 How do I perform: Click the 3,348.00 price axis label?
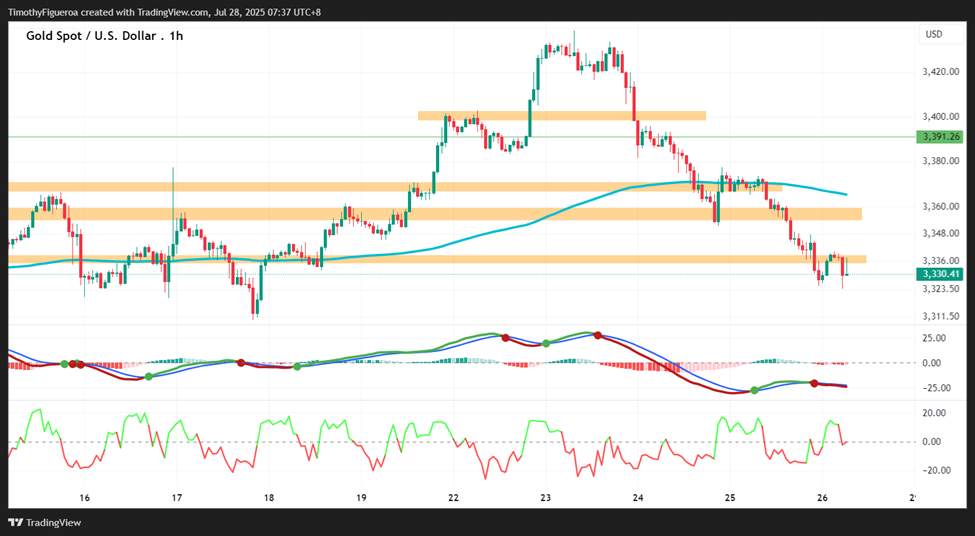point(939,234)
